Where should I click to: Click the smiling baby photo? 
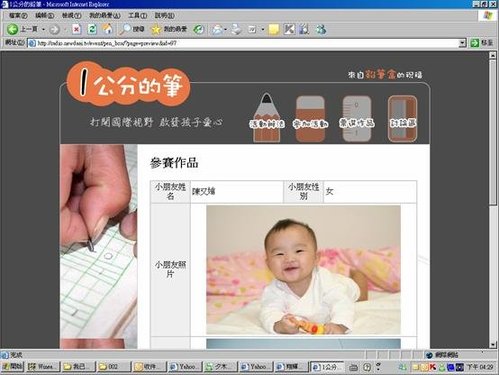tap(303, 270)
